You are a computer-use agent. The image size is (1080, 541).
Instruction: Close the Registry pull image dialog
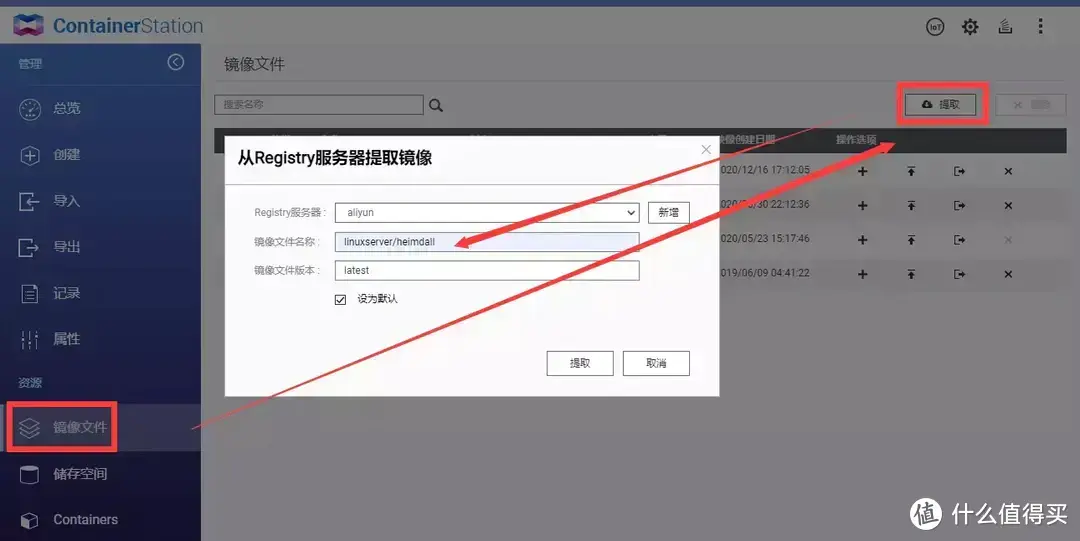pos(706,150)
